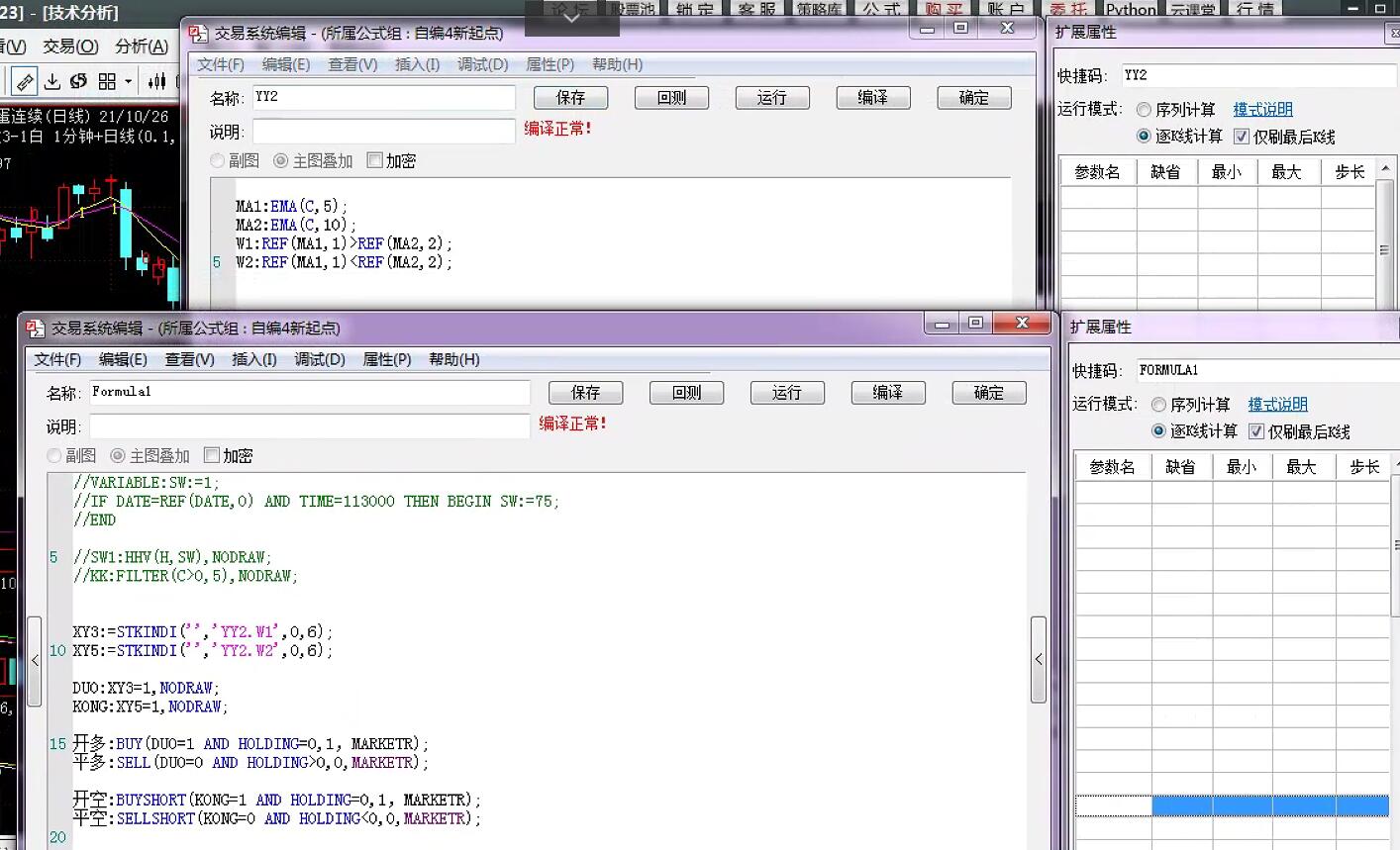Enable 加密 checkbox in Formula1 editor
Viewport: 1400px width, 850px height.
point(212,455)
